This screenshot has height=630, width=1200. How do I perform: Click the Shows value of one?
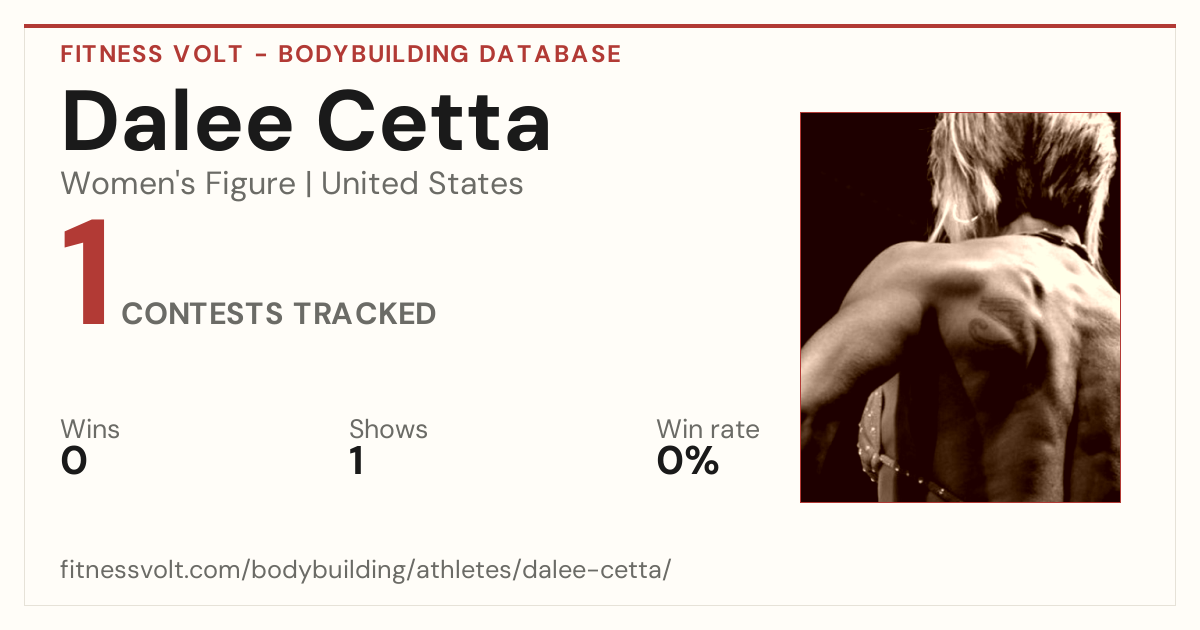[356, 461]
